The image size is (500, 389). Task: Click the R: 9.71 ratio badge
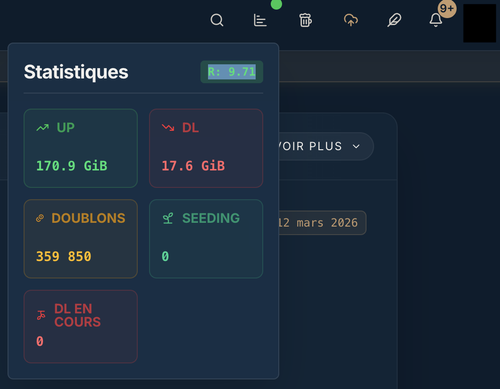click(x=232, y=72)
